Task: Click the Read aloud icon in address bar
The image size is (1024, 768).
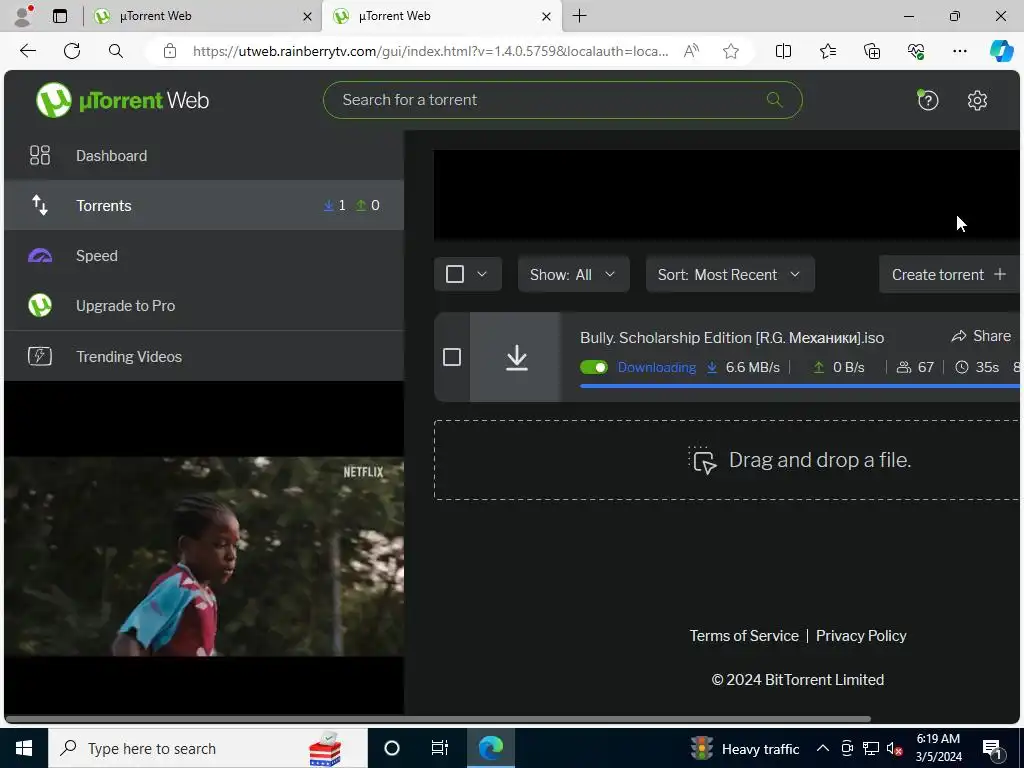Action: tap(691, 51)
